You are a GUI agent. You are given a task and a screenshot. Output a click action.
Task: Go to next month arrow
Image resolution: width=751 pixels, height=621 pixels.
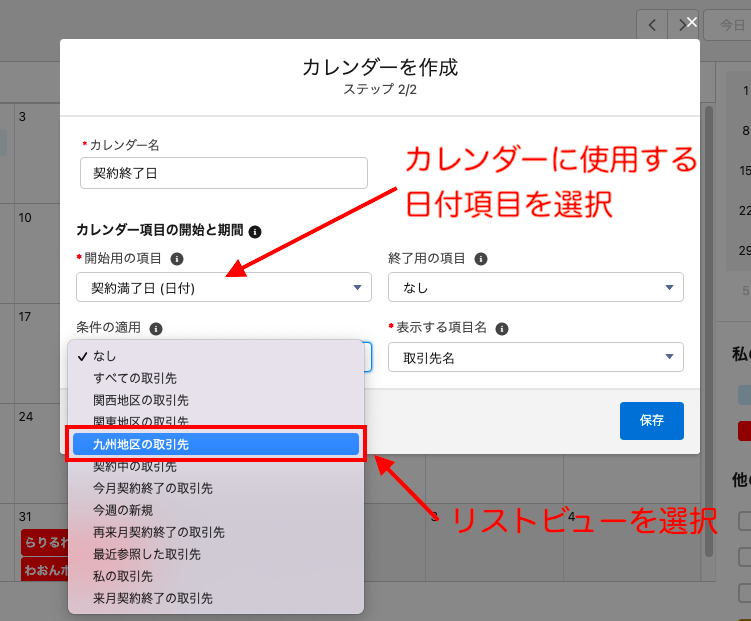(x=683, y=25)
